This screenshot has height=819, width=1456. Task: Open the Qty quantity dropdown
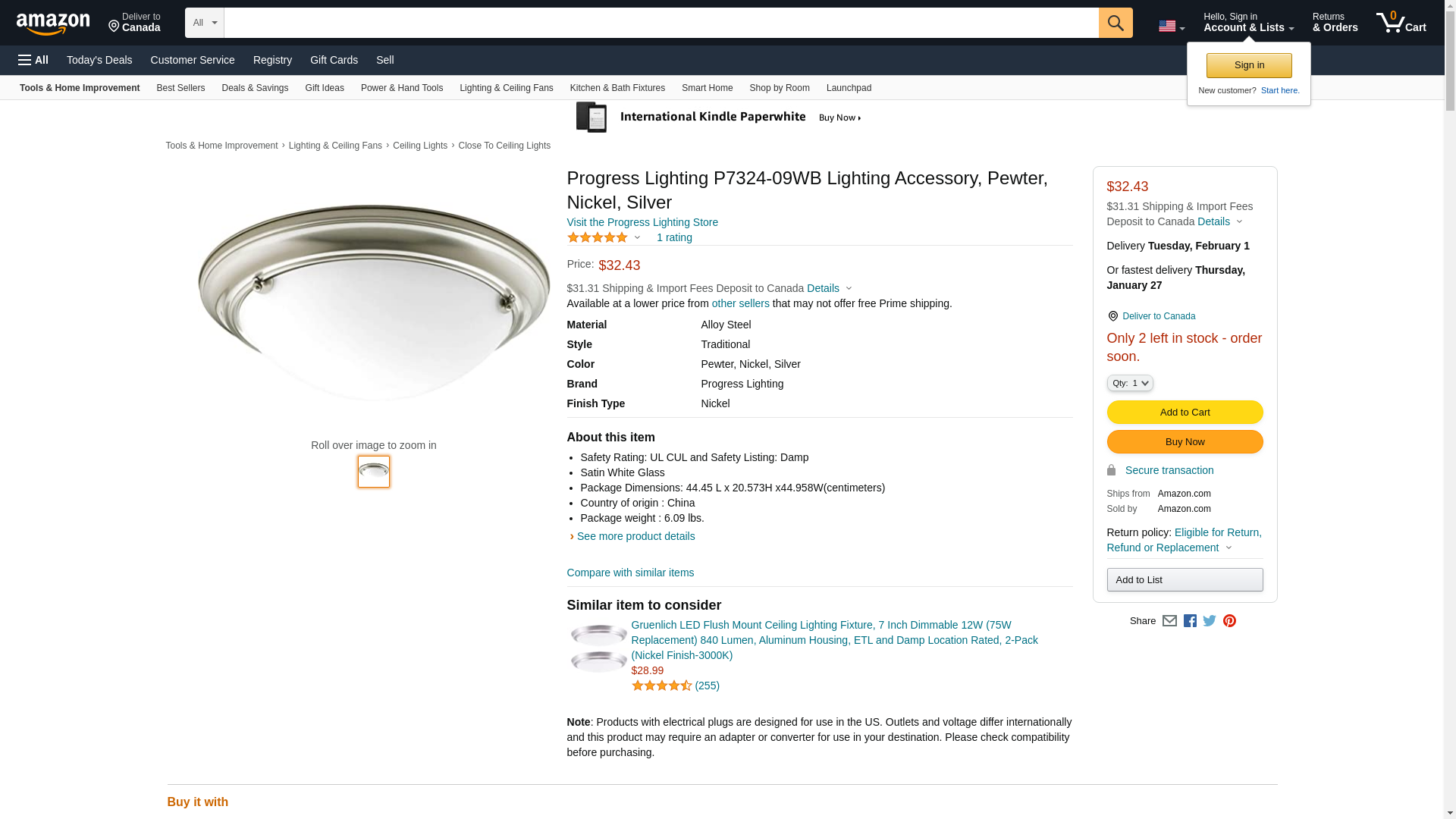click(1129, 383)
